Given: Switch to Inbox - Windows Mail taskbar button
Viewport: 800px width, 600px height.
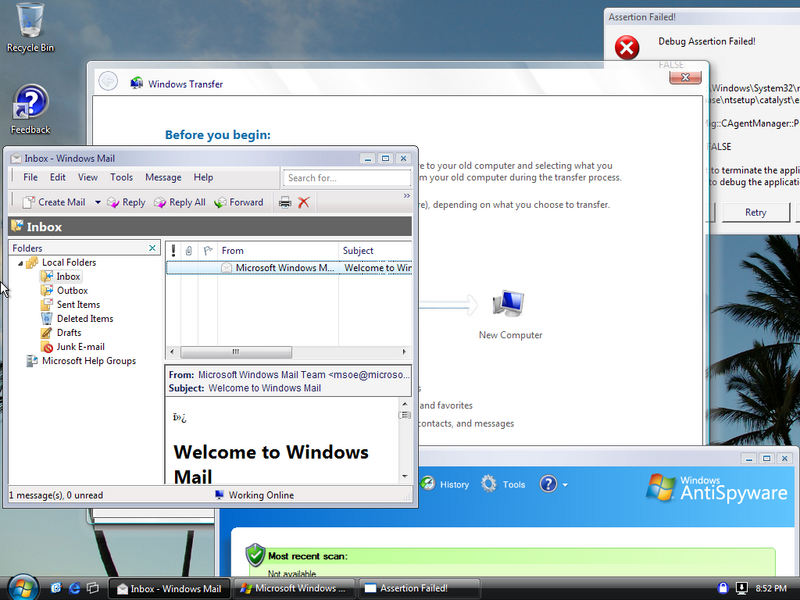Looking at the screenshot, I should click(169, 589).
